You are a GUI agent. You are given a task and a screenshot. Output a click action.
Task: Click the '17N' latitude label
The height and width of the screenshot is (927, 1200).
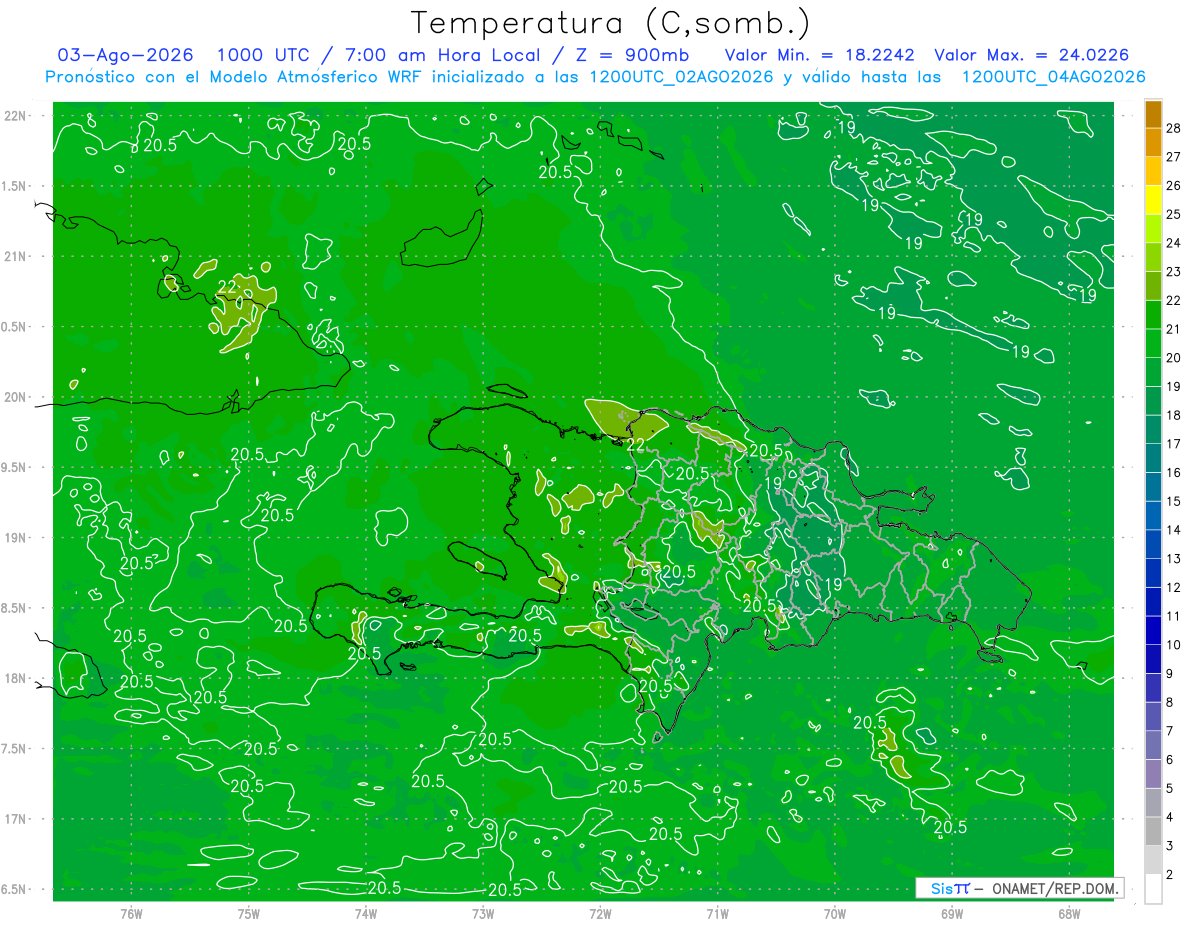14,820
